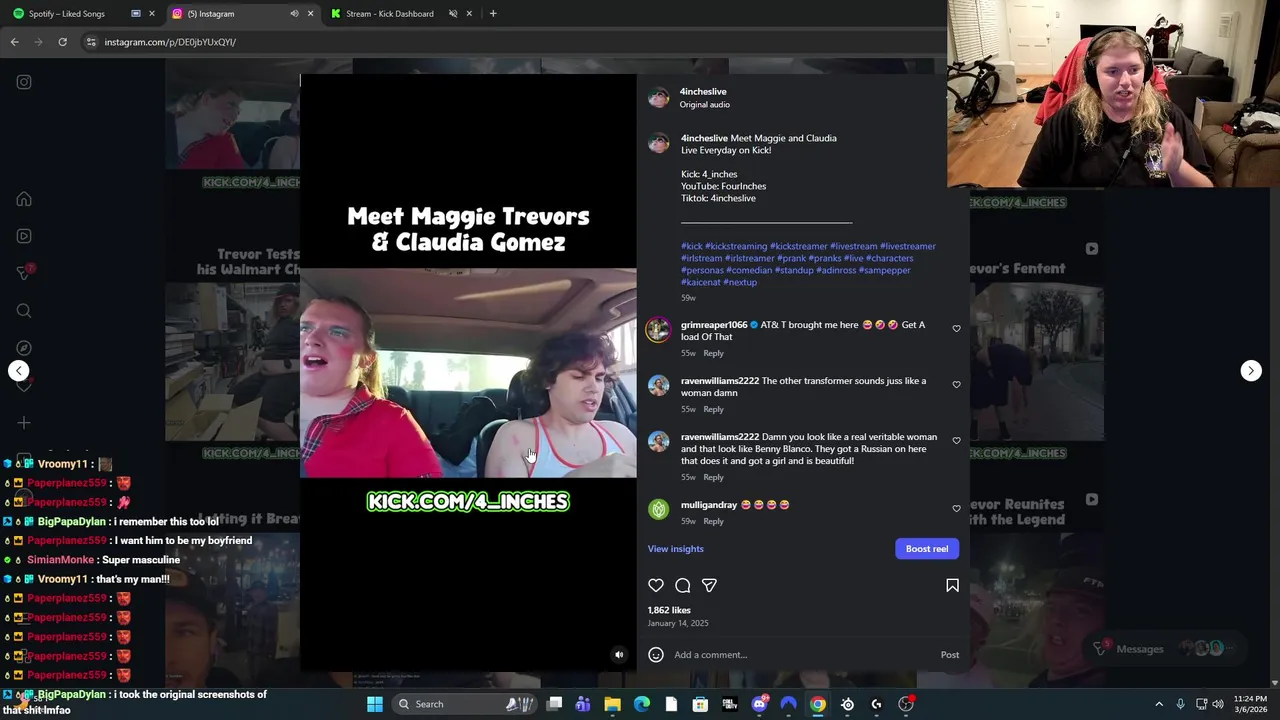
Task: Open Microsoft Edge from taskbar
Action: (642, 704)
